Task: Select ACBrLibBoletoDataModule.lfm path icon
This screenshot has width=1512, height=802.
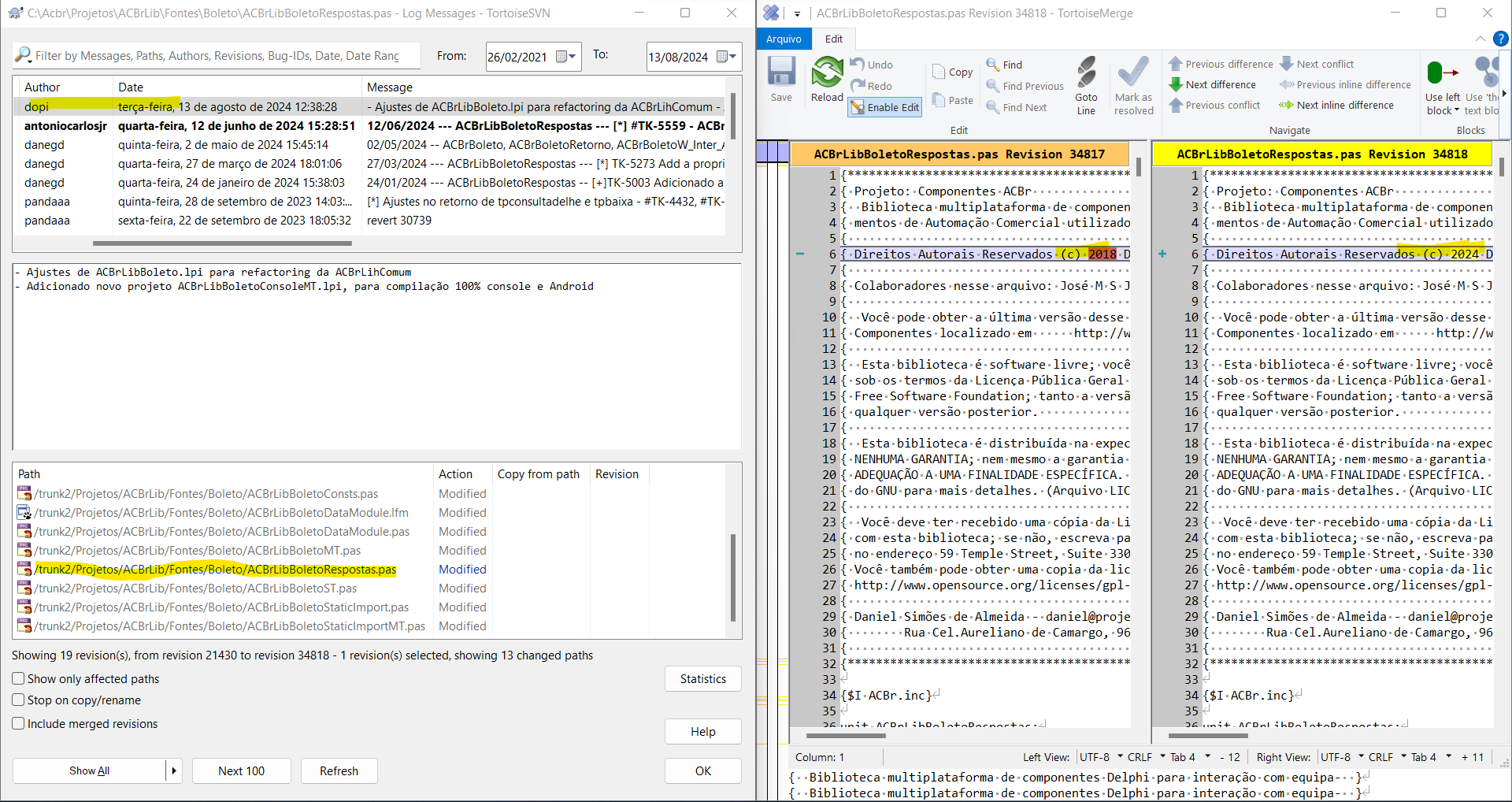Action: (x=24, y=513)
